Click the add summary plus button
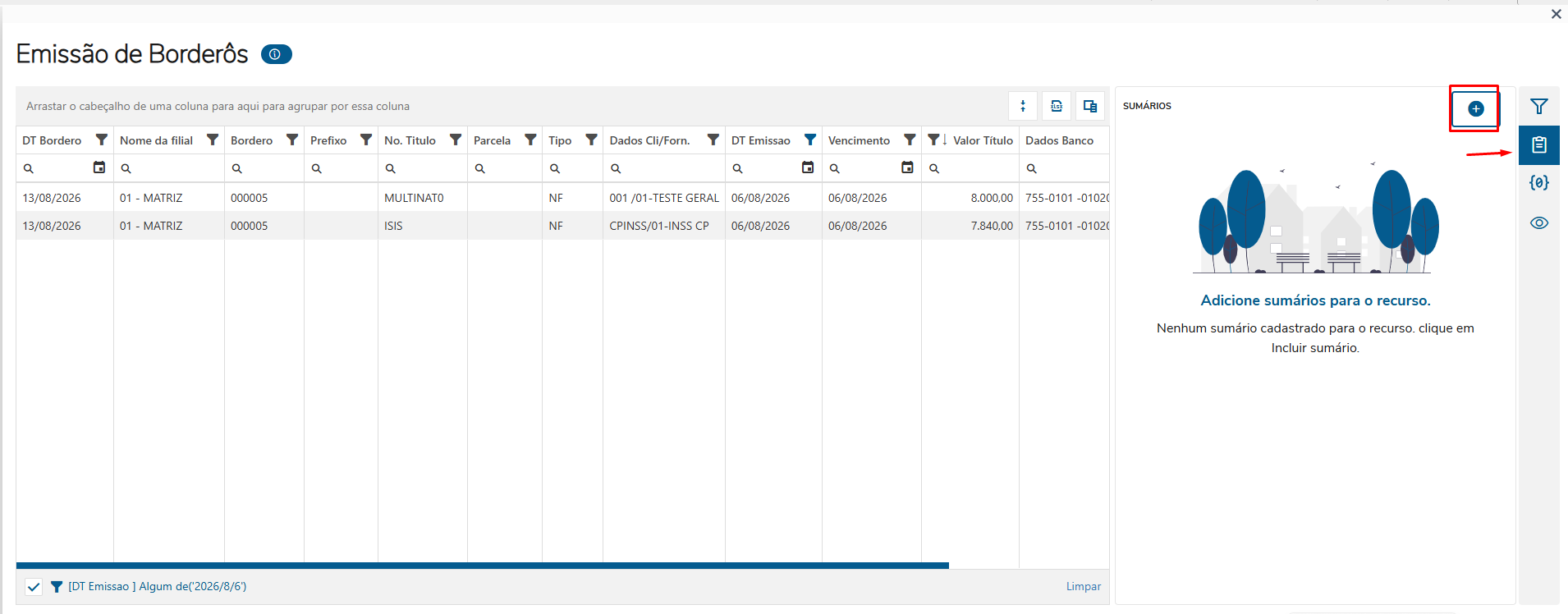The image size is (1568, 614). [x=1475, y=108]
